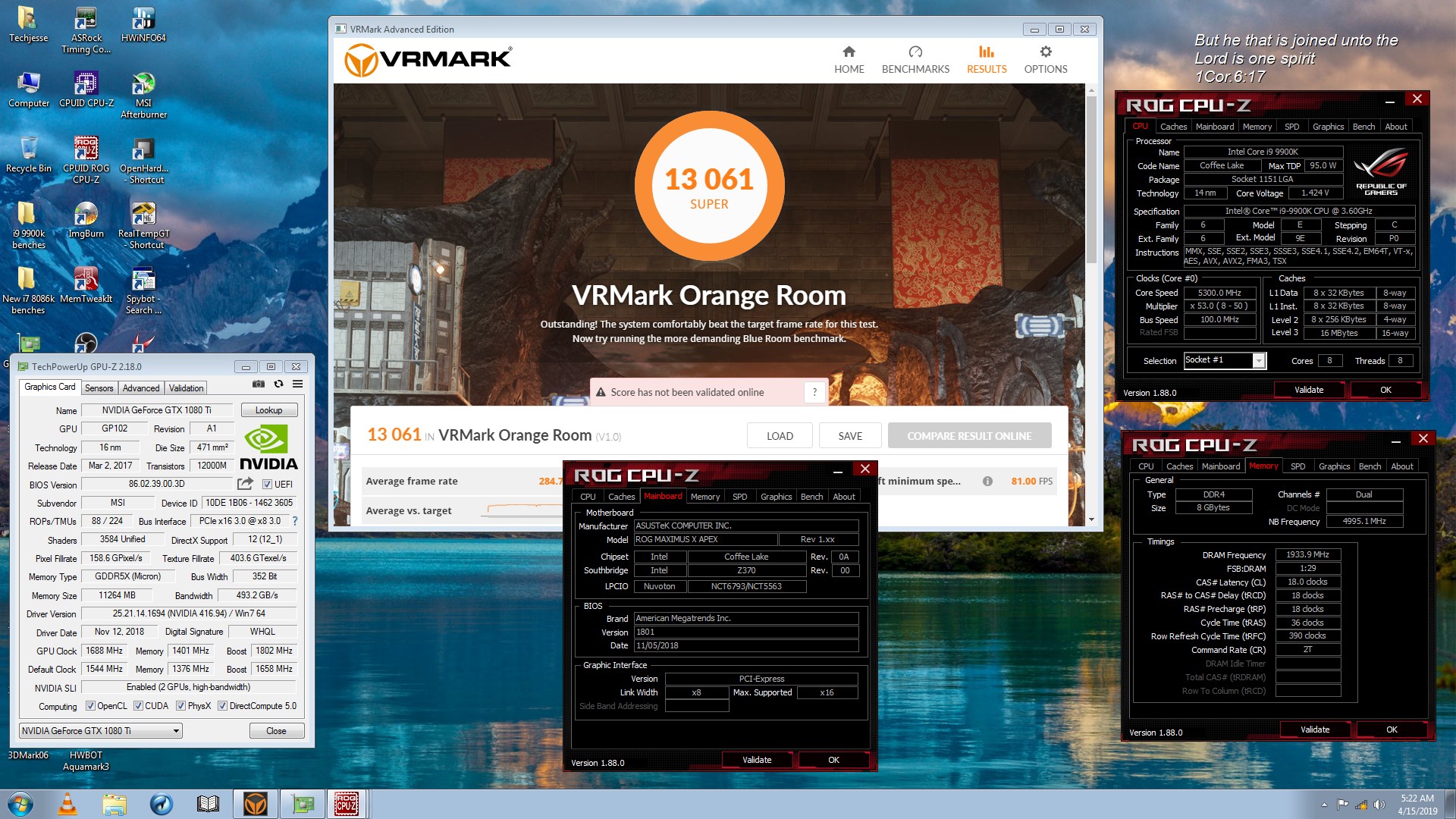The image size is (1456, 819).
Task: Click Validate in the Memory CPU-Z window
Action: point(1315,730)
